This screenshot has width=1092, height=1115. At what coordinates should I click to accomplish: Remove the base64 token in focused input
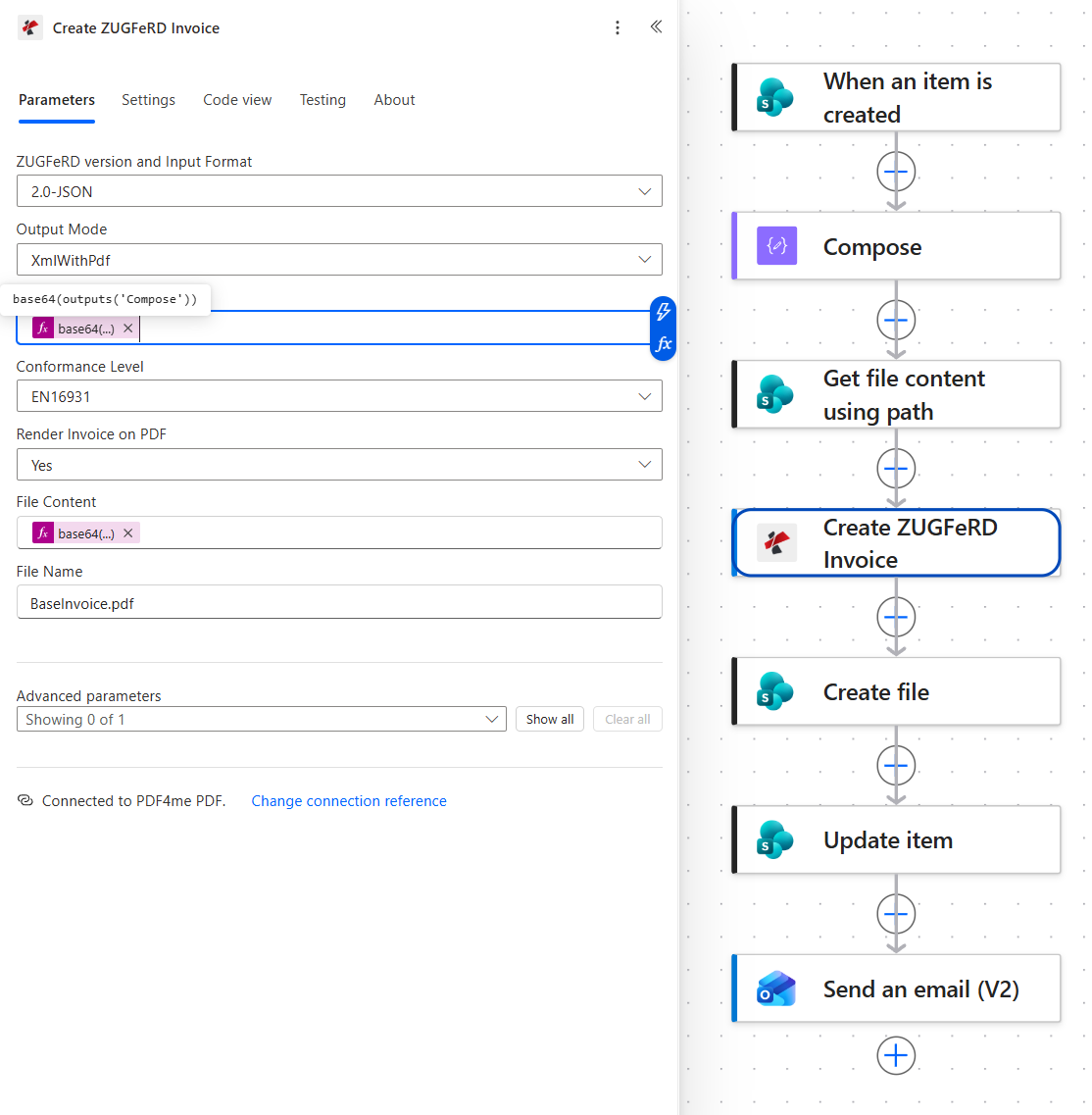point(128,329)
